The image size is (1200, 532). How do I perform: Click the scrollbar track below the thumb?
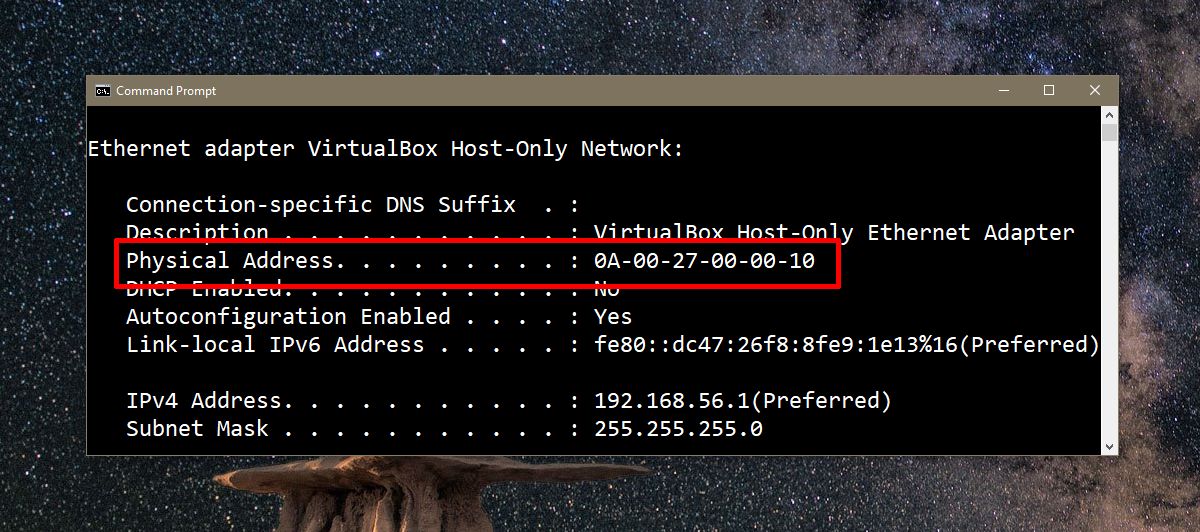1109,300
